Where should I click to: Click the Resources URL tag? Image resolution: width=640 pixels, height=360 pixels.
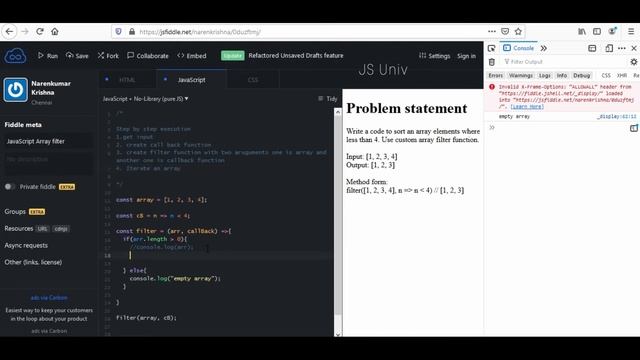(42, 229)
